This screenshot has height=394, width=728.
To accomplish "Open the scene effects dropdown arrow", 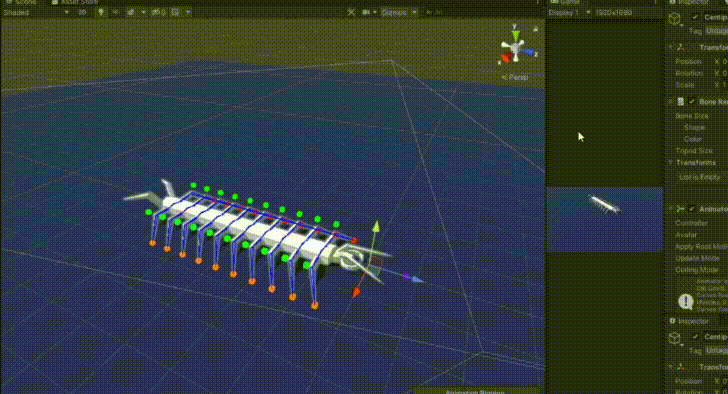I will click(x=143, y=13).
